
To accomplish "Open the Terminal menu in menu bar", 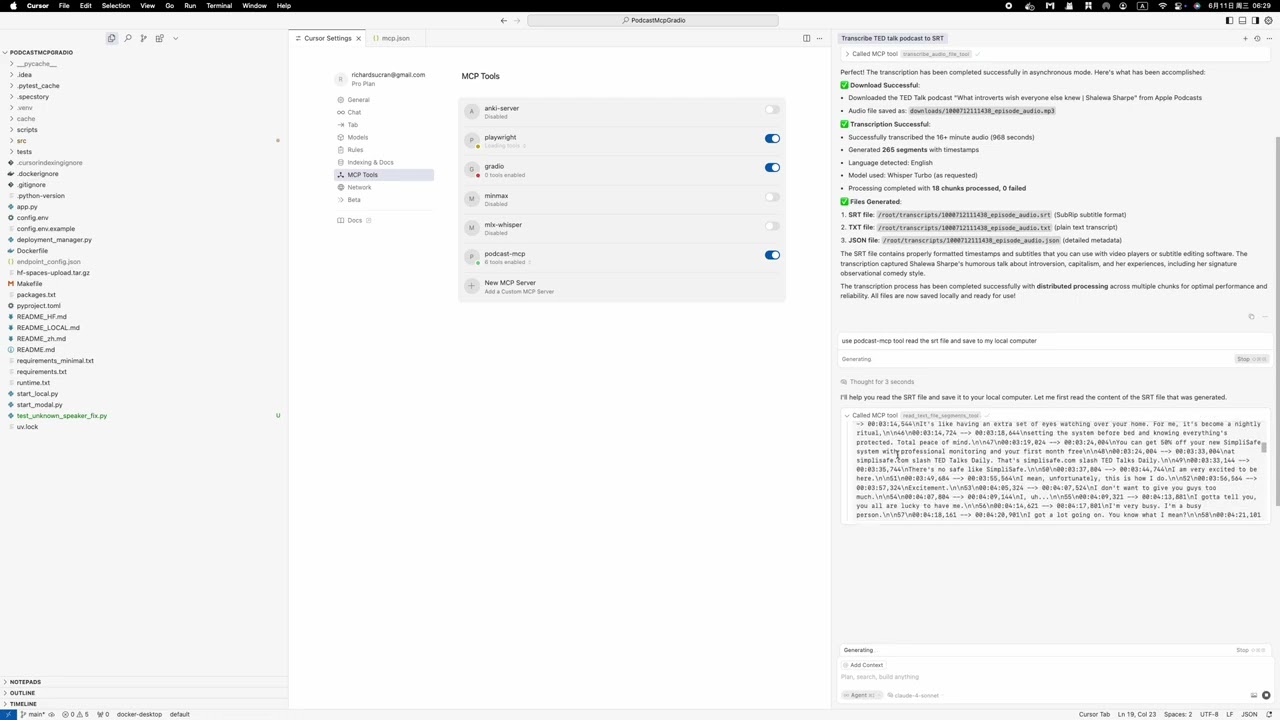I will click(219, 6).
